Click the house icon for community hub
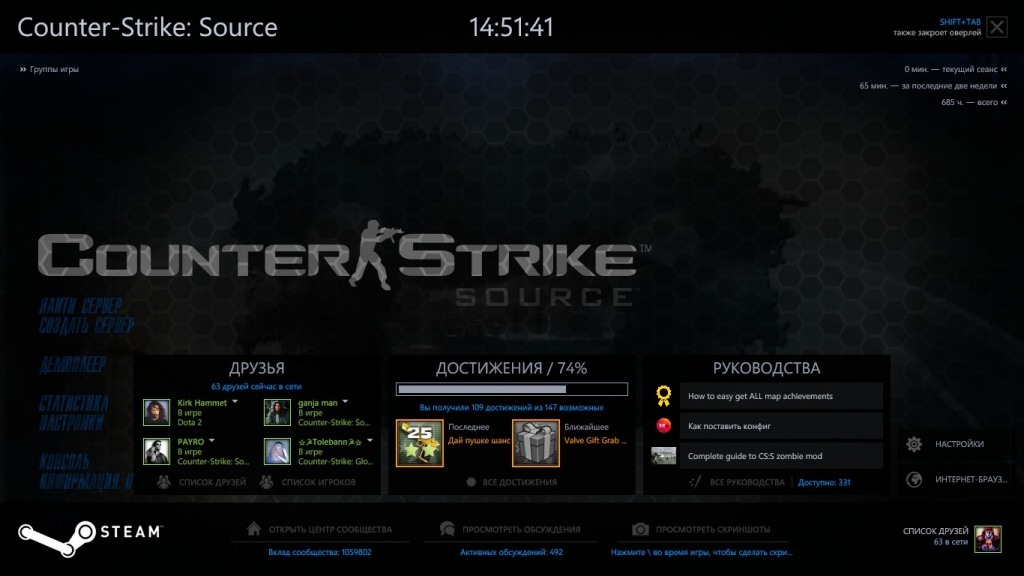The width and height of the screenshot is (1024, 576). click(254, 529)
